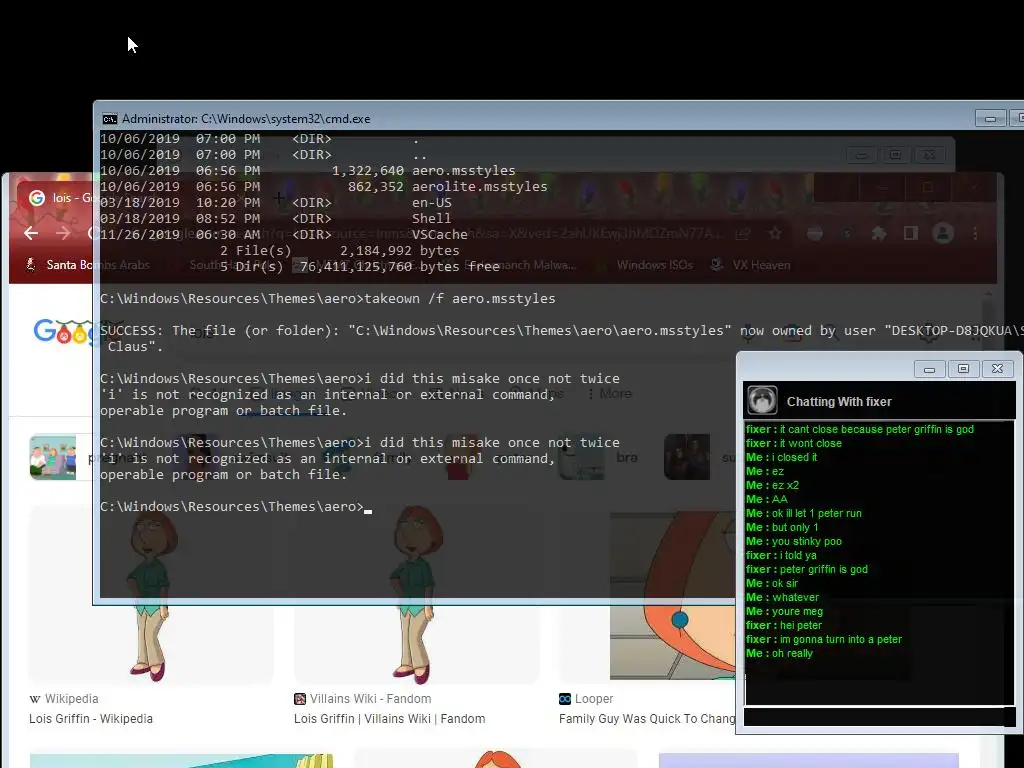The width and height of the screenshot is (1024, 768).
Task: Click 'aerolite.msstyles' in directory listing
Action: click(479, 187)
